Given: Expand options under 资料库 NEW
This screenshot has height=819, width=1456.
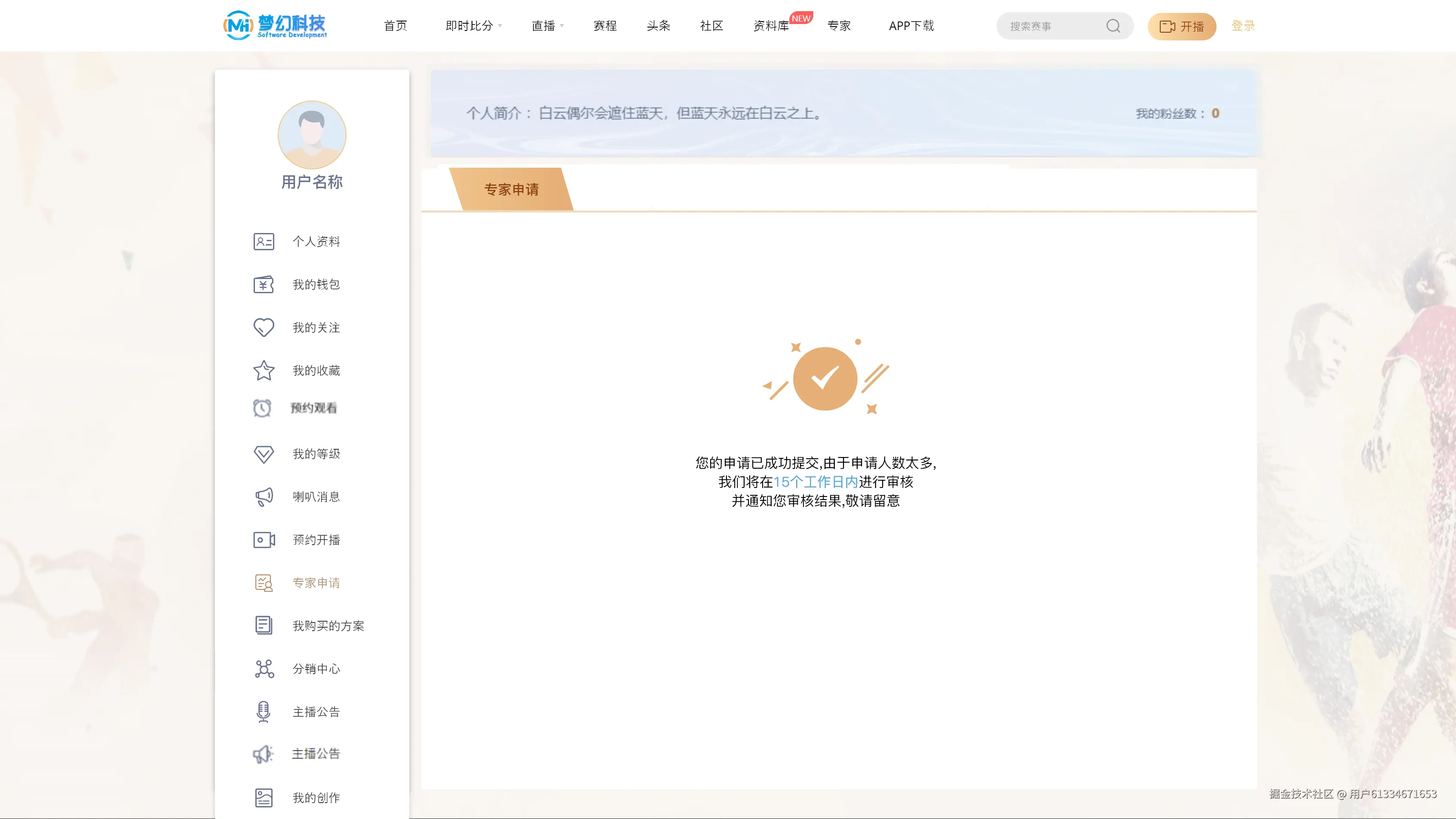Looking at the screenshot, I should pos(770,25).
